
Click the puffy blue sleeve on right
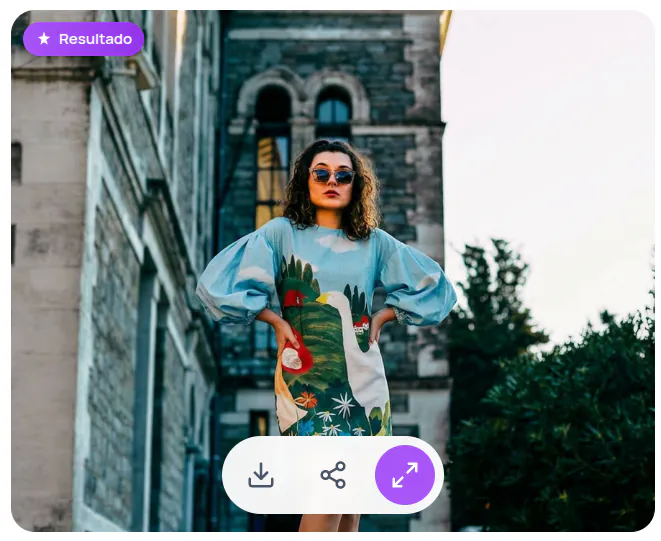[418, 283]
